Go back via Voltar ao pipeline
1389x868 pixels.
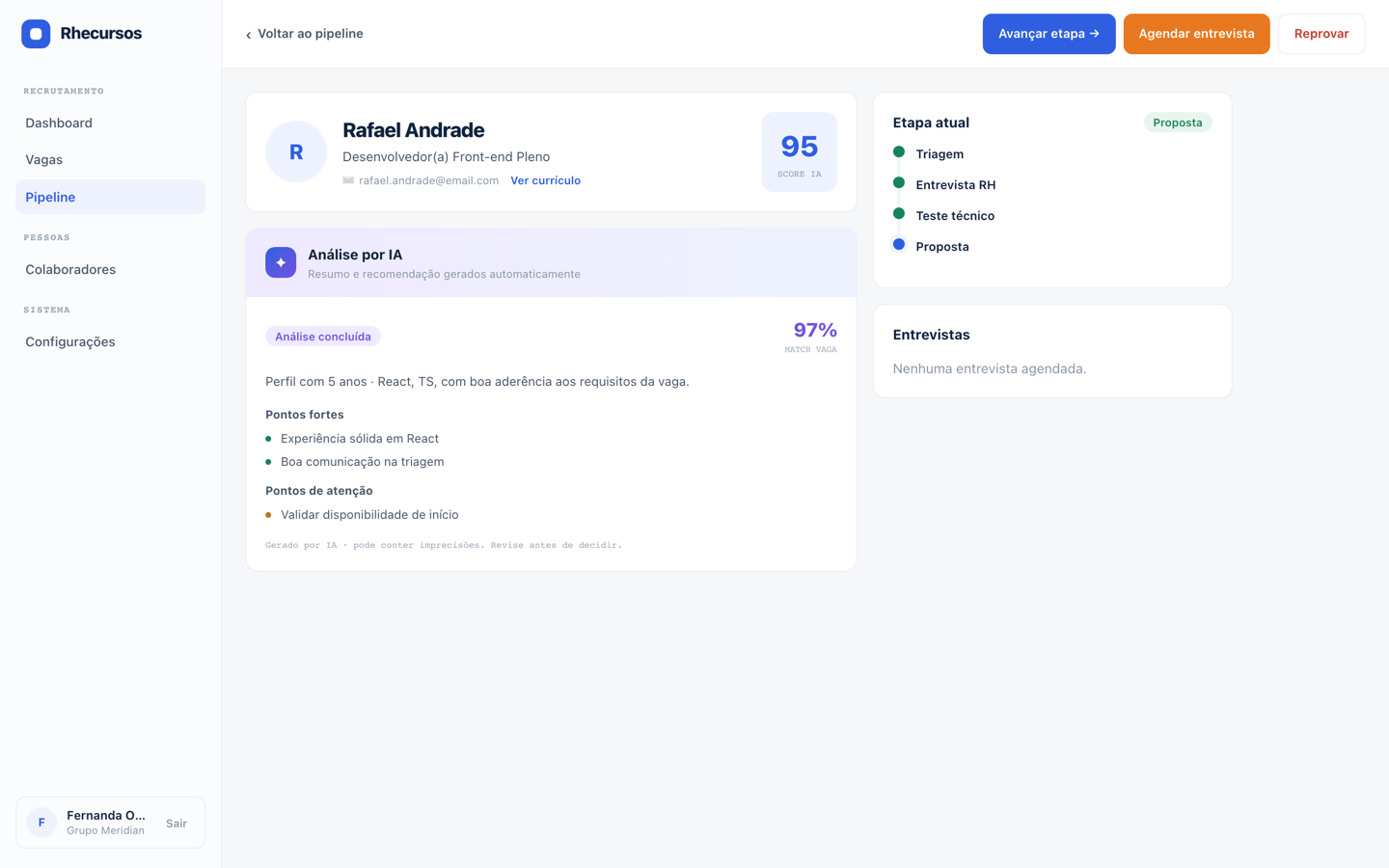304,34
